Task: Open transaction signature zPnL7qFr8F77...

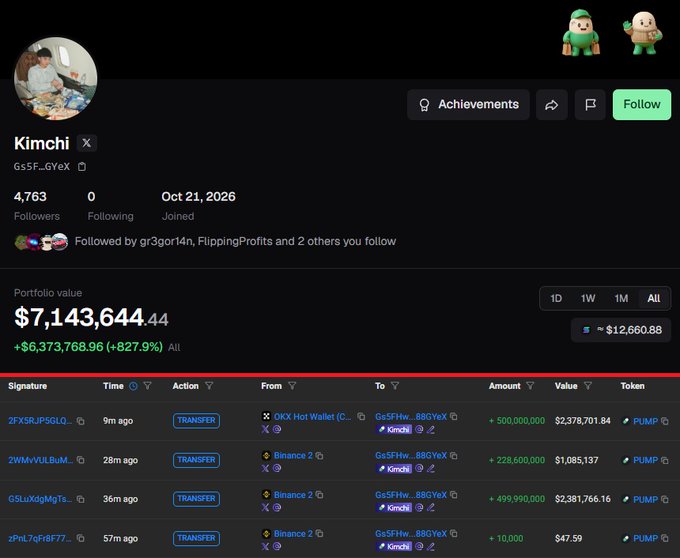Action: (40, 538)
